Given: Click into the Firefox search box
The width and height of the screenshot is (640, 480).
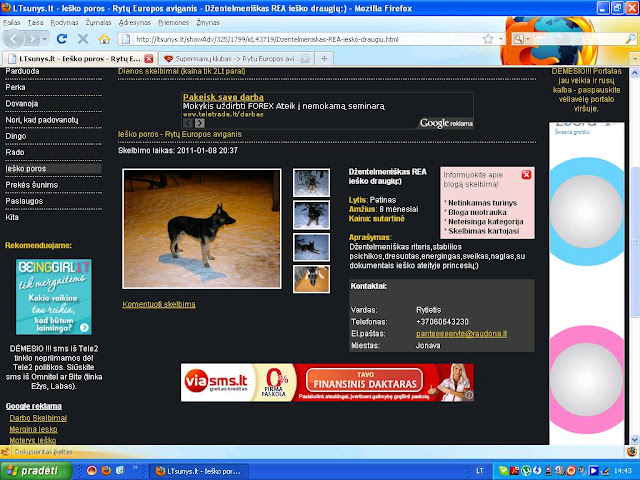Looking at the screenshot, I should [578, 39].
